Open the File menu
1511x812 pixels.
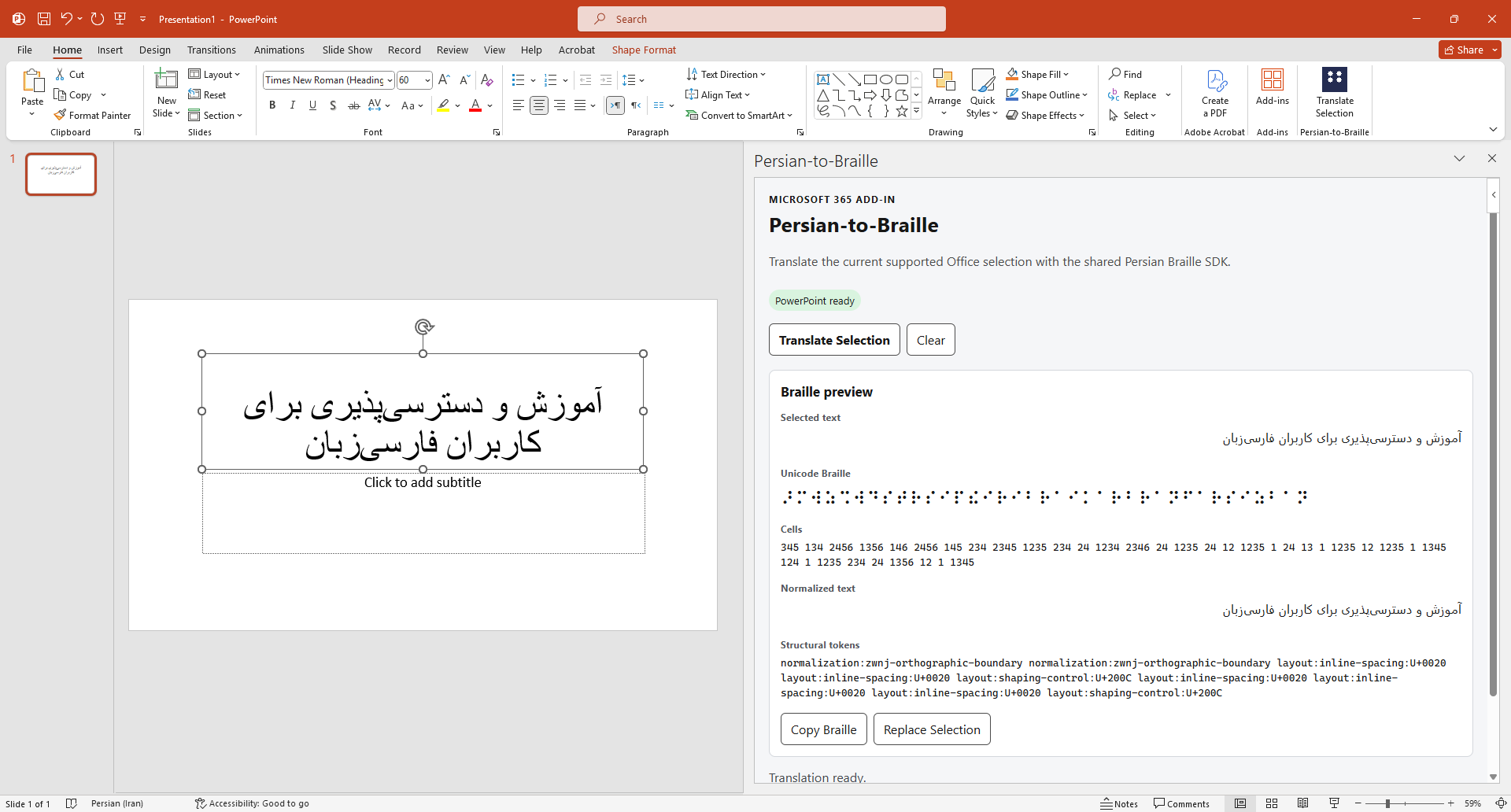click(24, 50)
